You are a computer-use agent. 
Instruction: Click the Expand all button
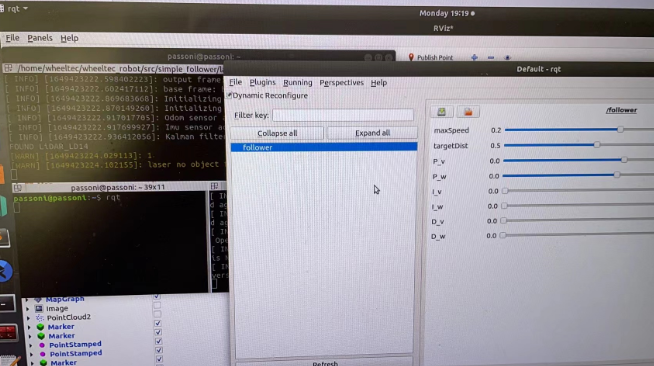pyautogui.click(x=372, y=133)
